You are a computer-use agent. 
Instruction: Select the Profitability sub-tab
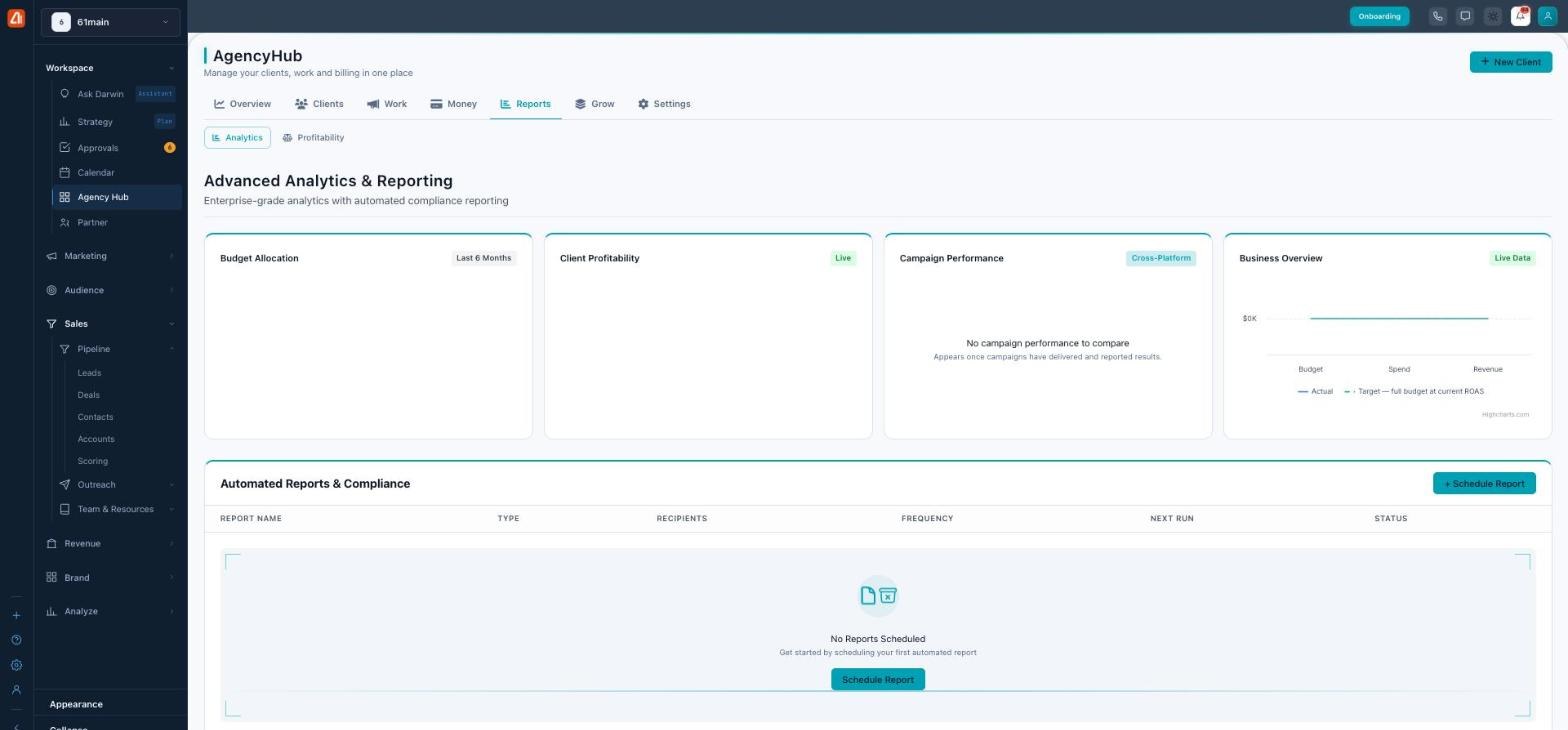[313, 138]
